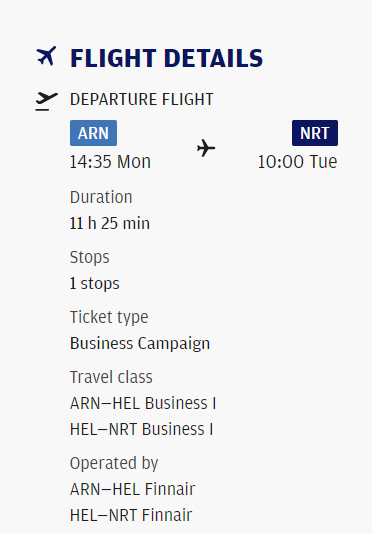Click the Stops label

pyautogui.click(x=90, y=257)
